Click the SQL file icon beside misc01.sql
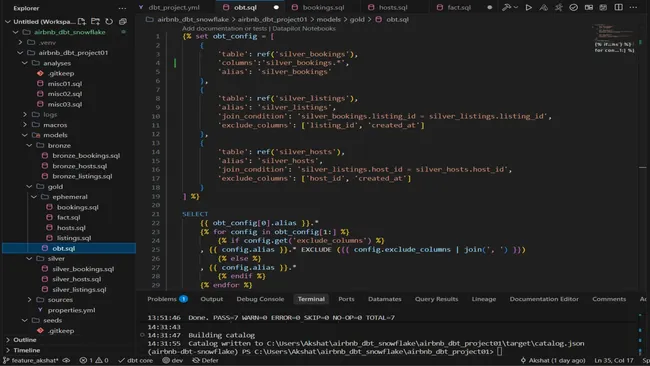The height and width of the screenshot is (366, 650). point(40,84)
